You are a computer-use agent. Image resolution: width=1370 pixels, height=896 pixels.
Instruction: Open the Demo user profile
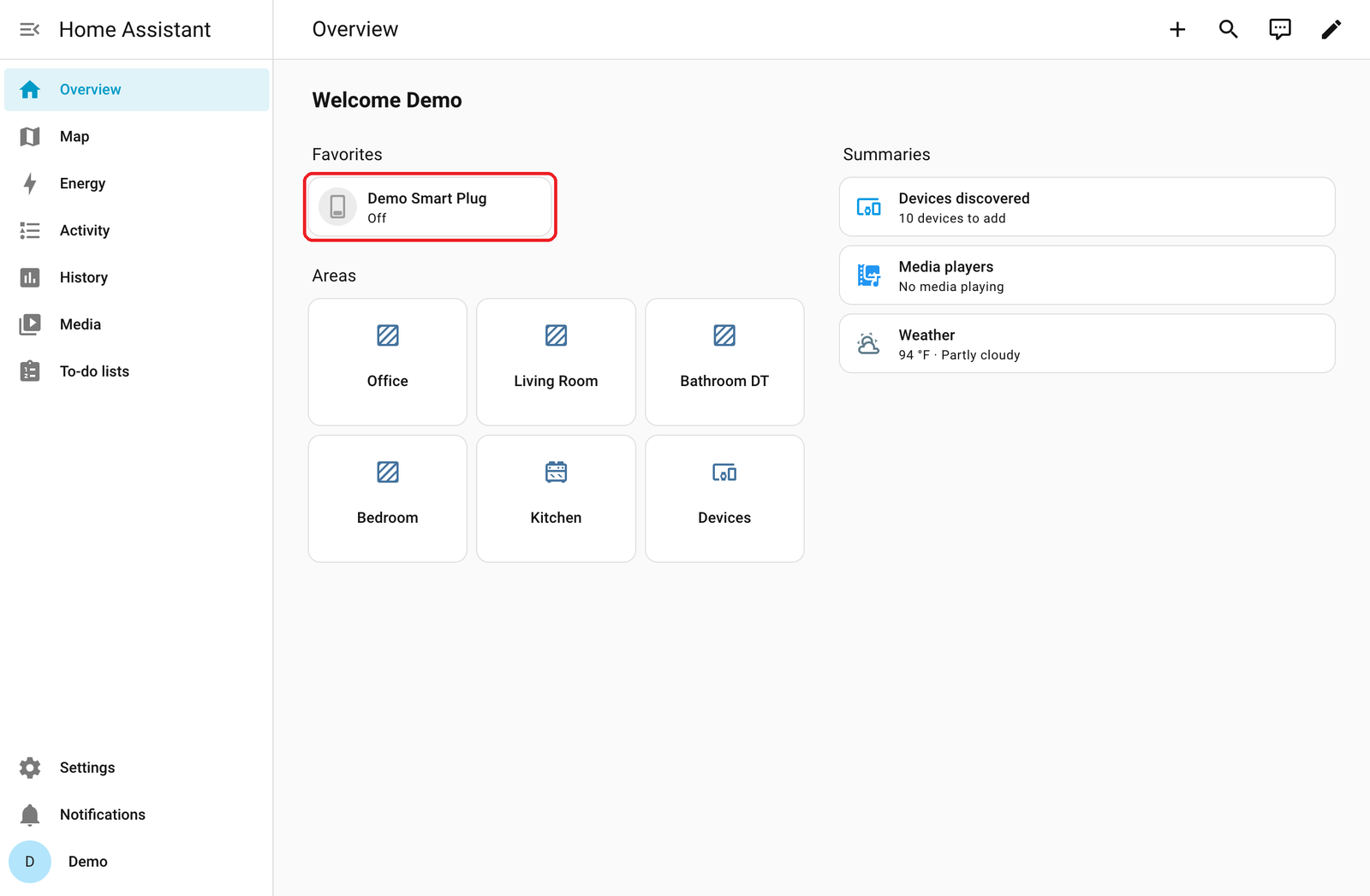(137, 862)
